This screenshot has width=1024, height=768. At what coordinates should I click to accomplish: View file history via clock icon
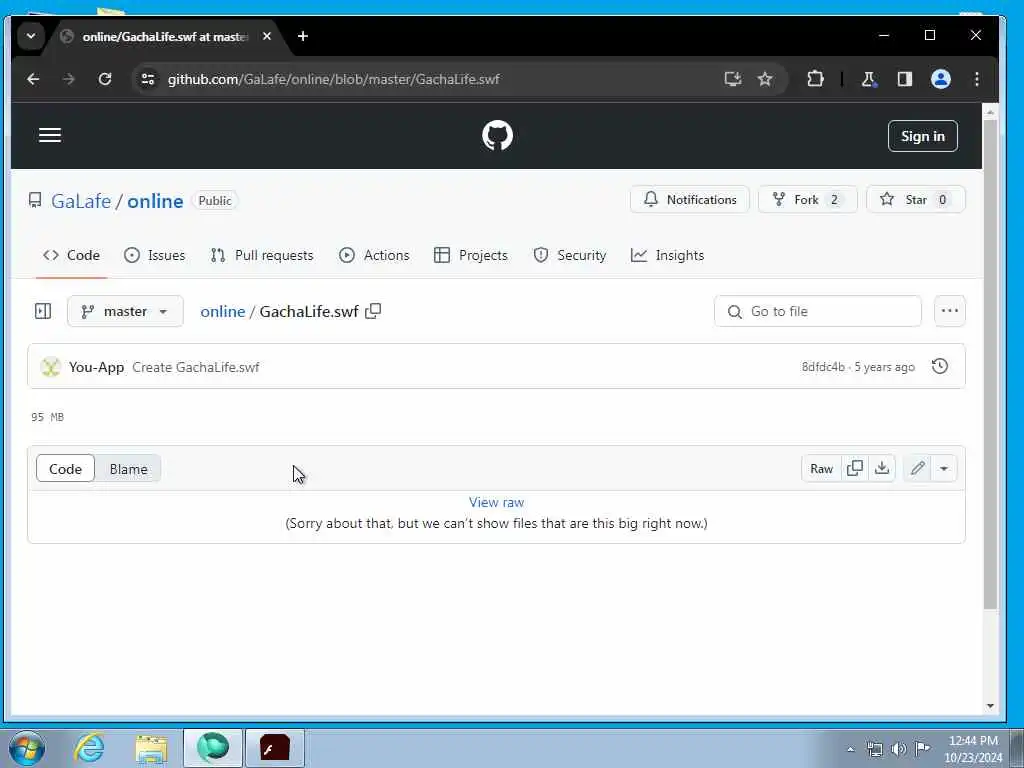click(x=940, y=366)
